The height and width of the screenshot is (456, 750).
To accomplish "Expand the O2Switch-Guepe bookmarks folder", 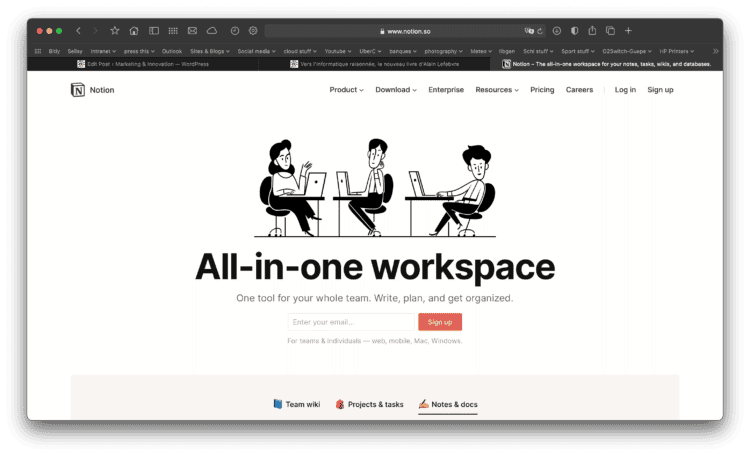I will (627, 51).
